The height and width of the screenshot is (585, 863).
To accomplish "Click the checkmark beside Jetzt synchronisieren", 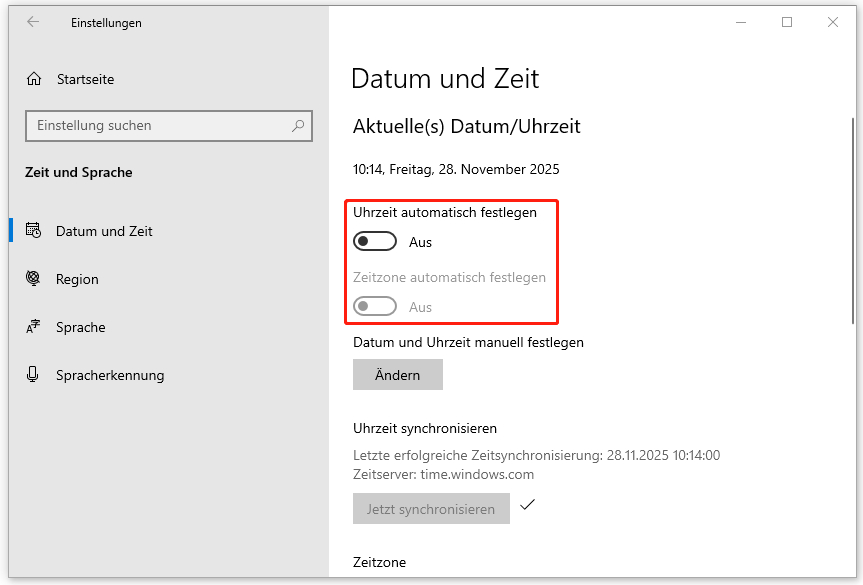I will (x=528, y=506).
